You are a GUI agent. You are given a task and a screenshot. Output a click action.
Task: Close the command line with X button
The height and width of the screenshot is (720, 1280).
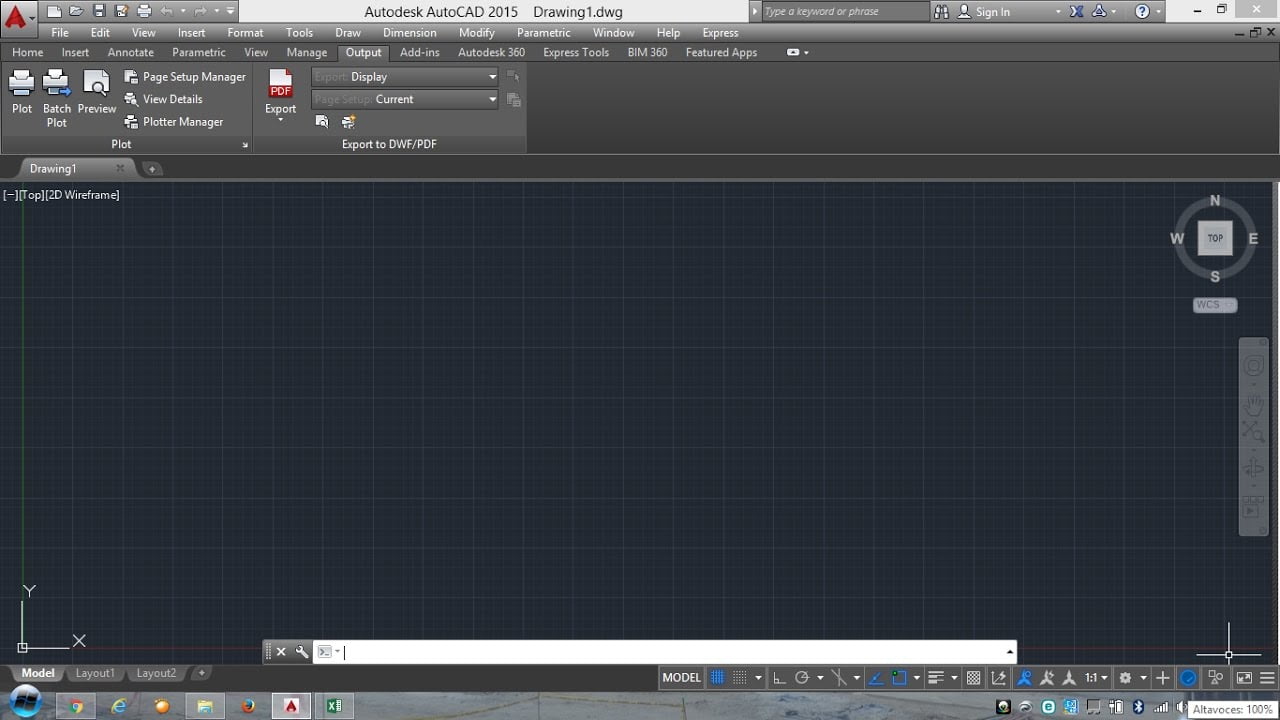click(x=281, y=652)
